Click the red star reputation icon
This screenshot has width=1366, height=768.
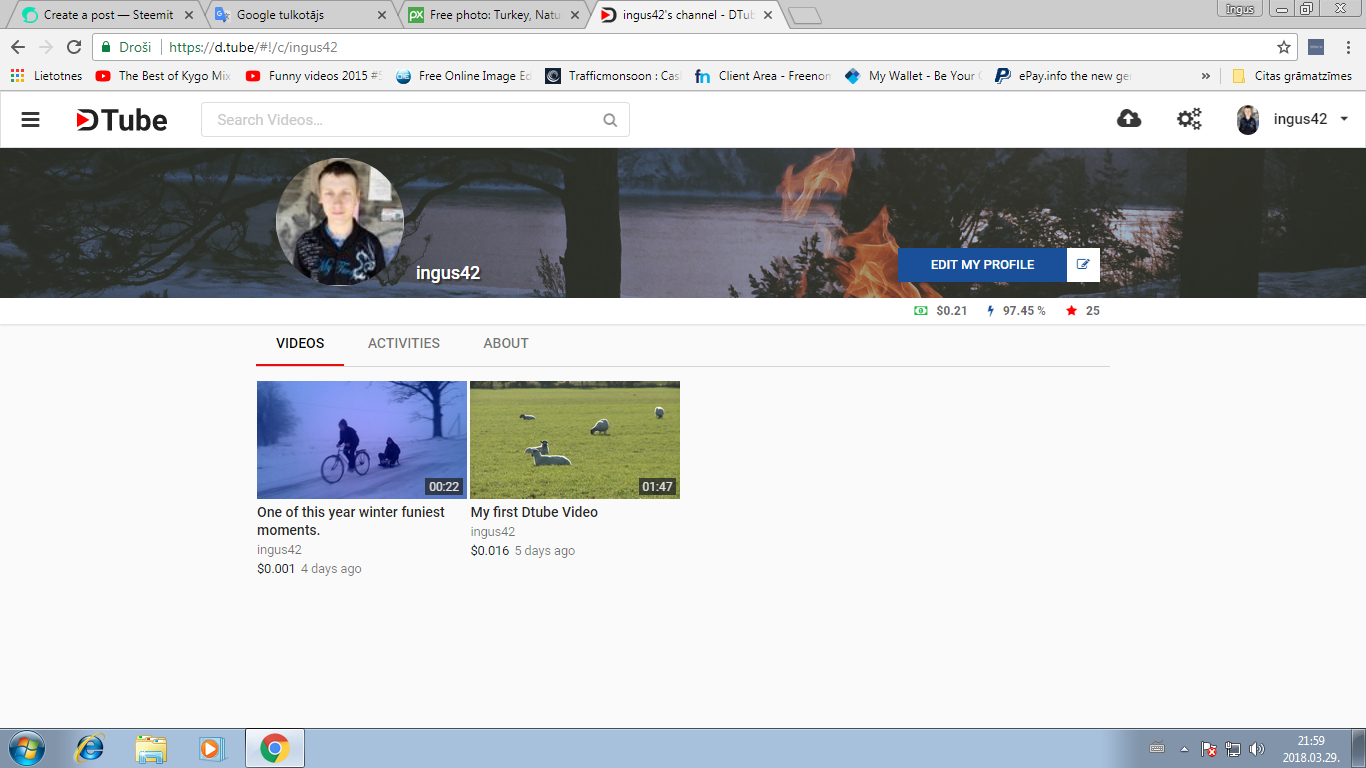pyautogui.click(x=1071, y=311)
